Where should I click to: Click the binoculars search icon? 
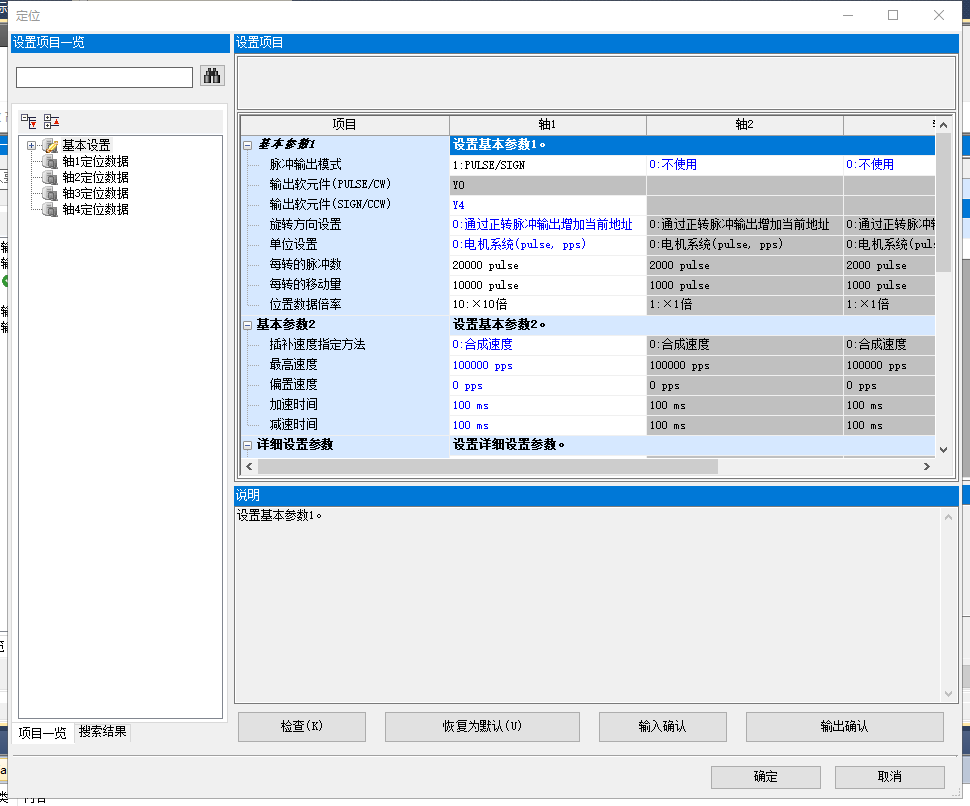pos(212,76)
